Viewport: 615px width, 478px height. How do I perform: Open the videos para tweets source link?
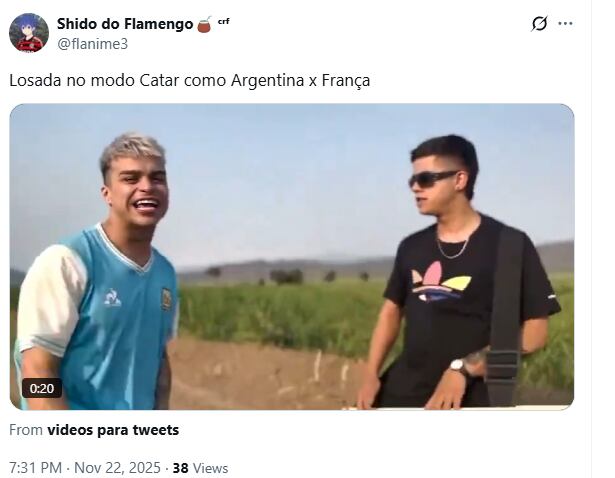113,430
